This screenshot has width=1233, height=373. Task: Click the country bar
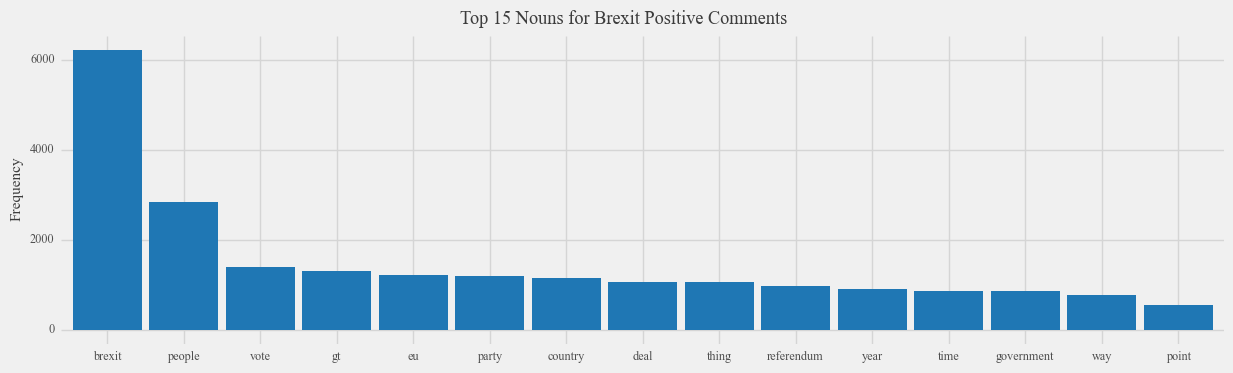point(566,304)
